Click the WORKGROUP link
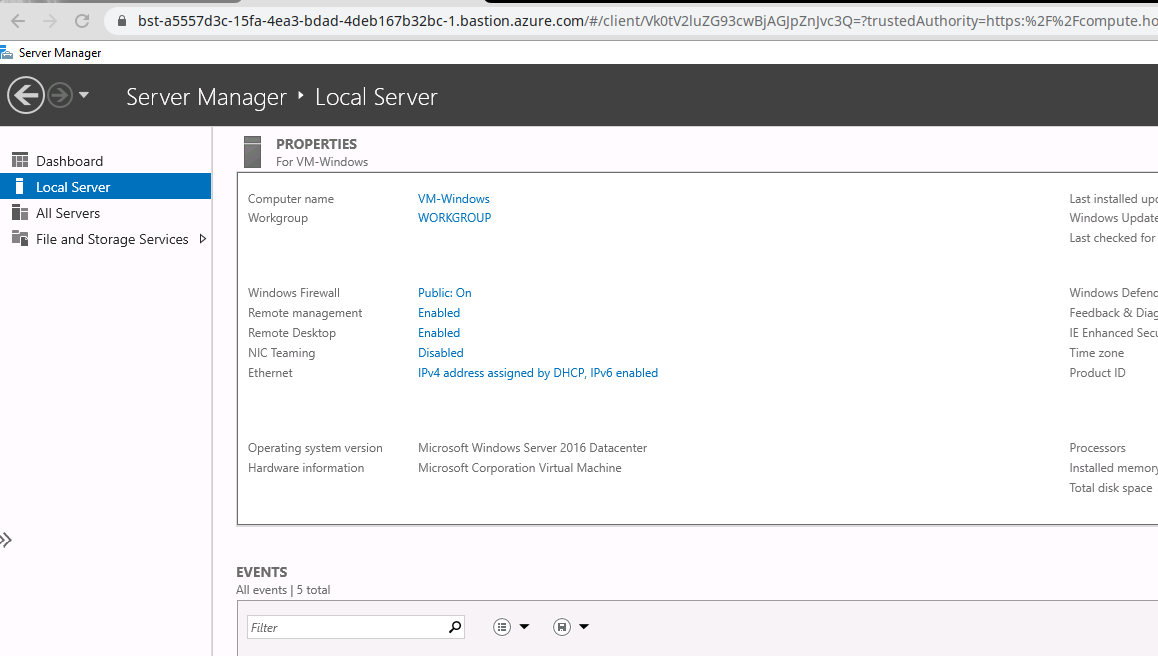 454,218
